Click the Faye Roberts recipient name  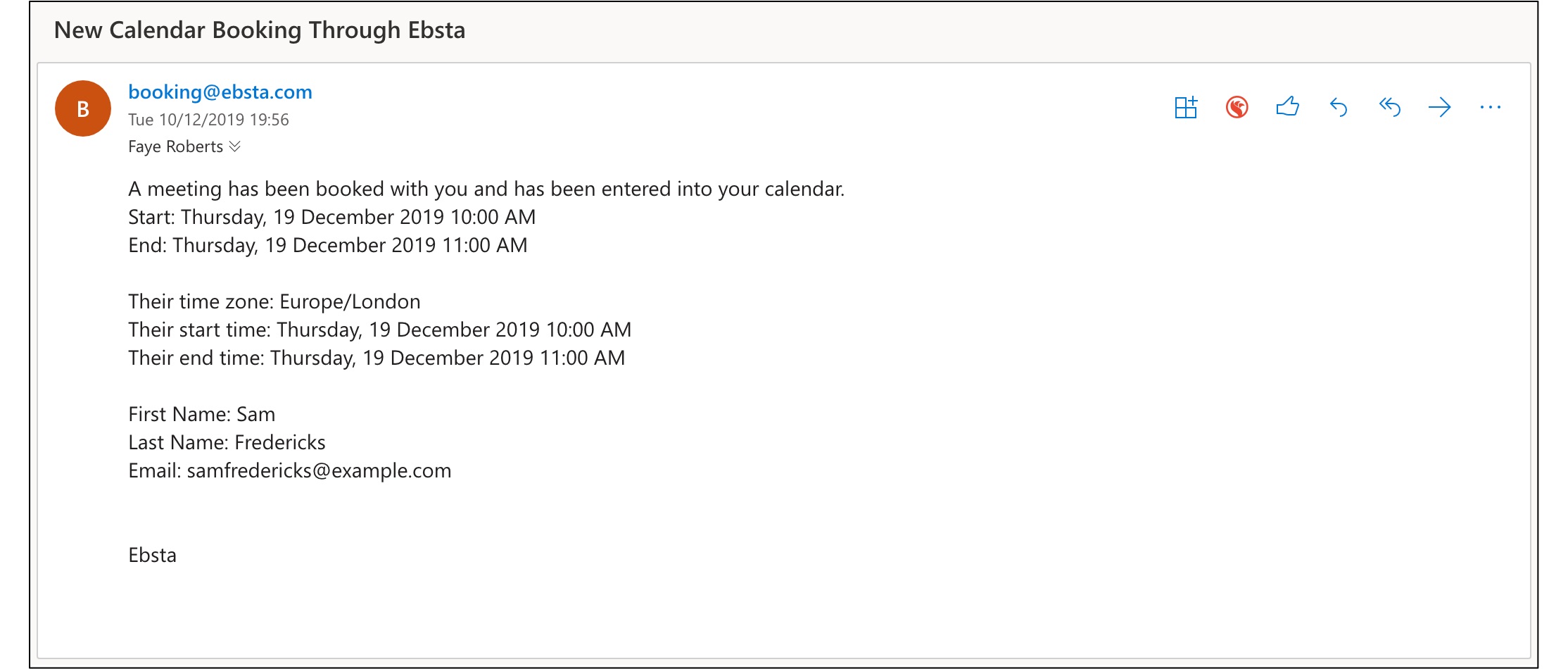175,146
